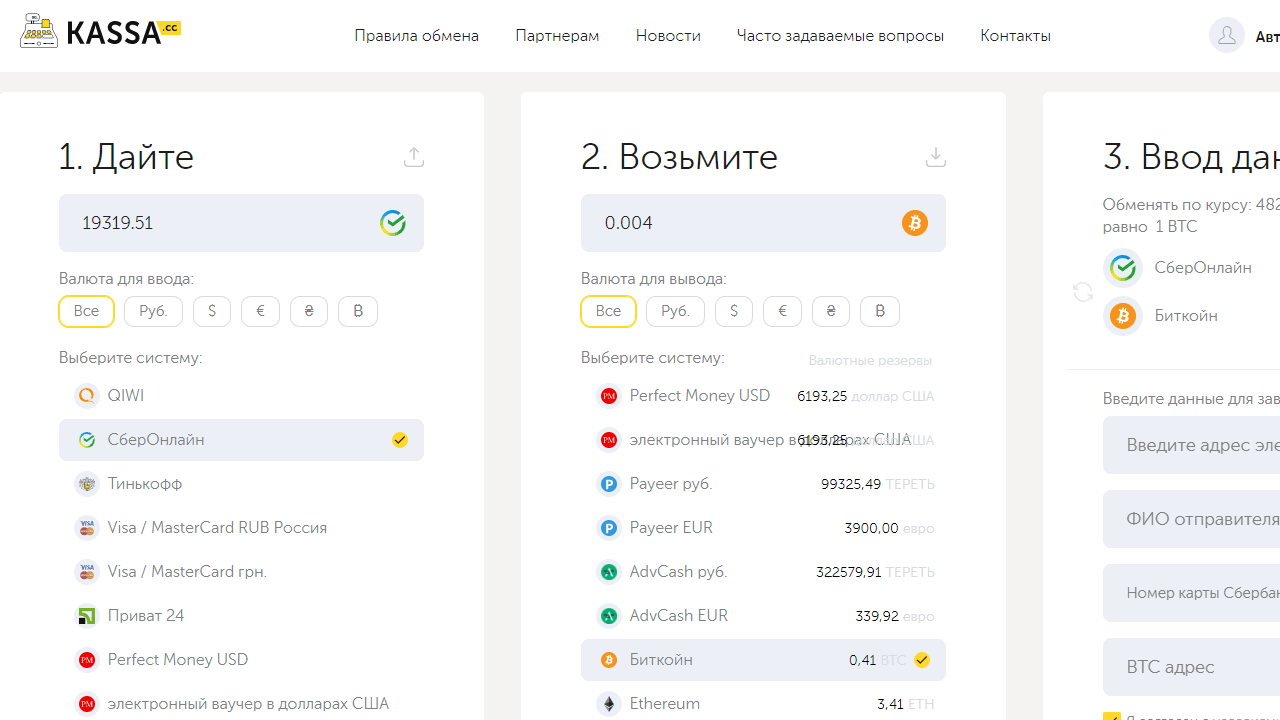1280x720 pixels.
Task: Toggle the agreement checkbox under BTC address
Action: pyautogui.click(x=1111, y=716)
